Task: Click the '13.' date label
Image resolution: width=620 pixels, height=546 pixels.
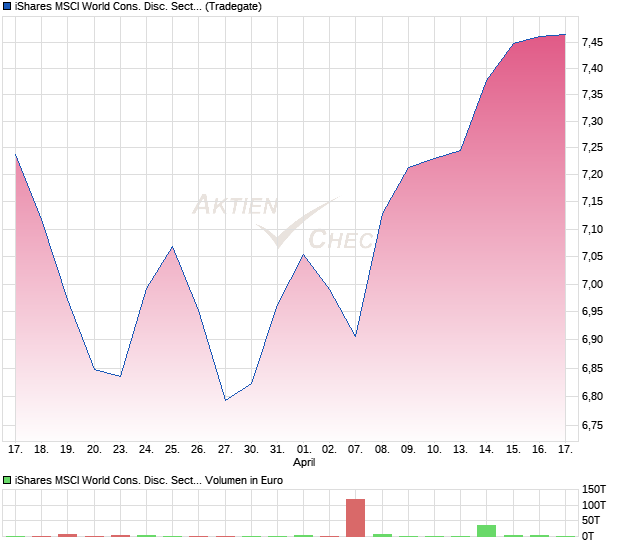Action: pyautogui.click(x=460, y=449)
